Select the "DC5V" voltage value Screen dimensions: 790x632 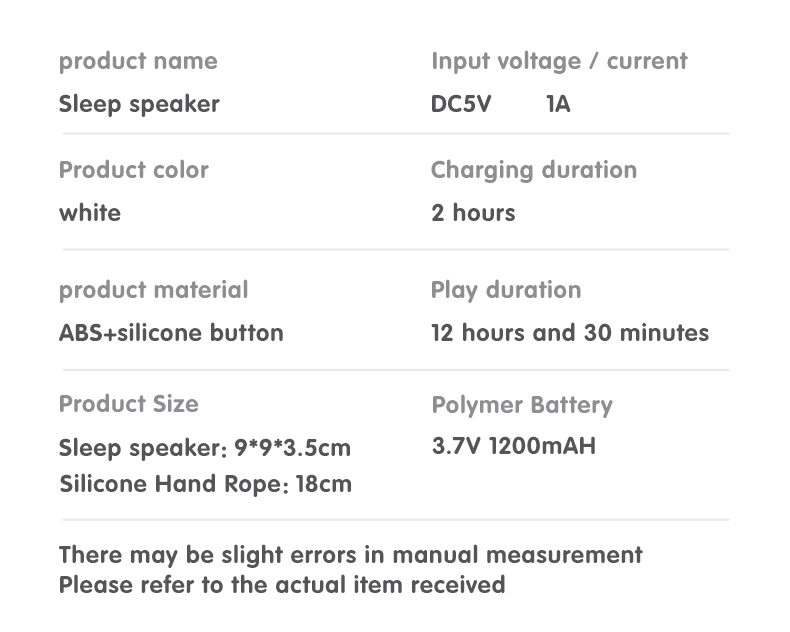[x=461, y=104]
